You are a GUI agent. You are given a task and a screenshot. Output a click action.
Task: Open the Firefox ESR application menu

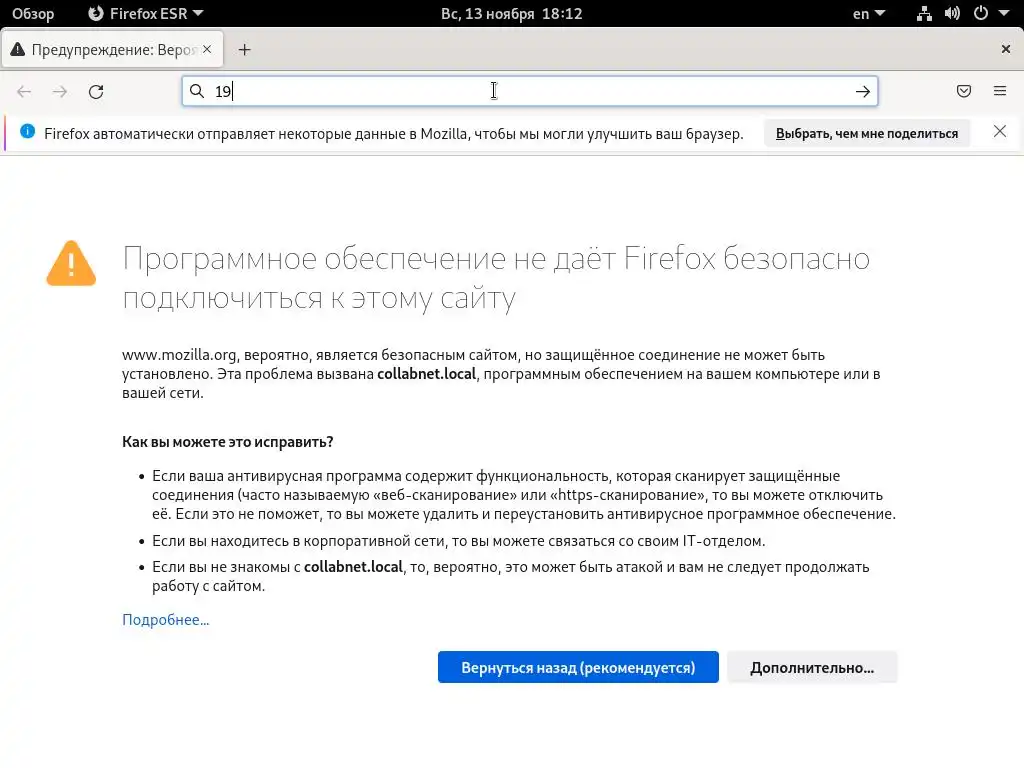point(146,14)
